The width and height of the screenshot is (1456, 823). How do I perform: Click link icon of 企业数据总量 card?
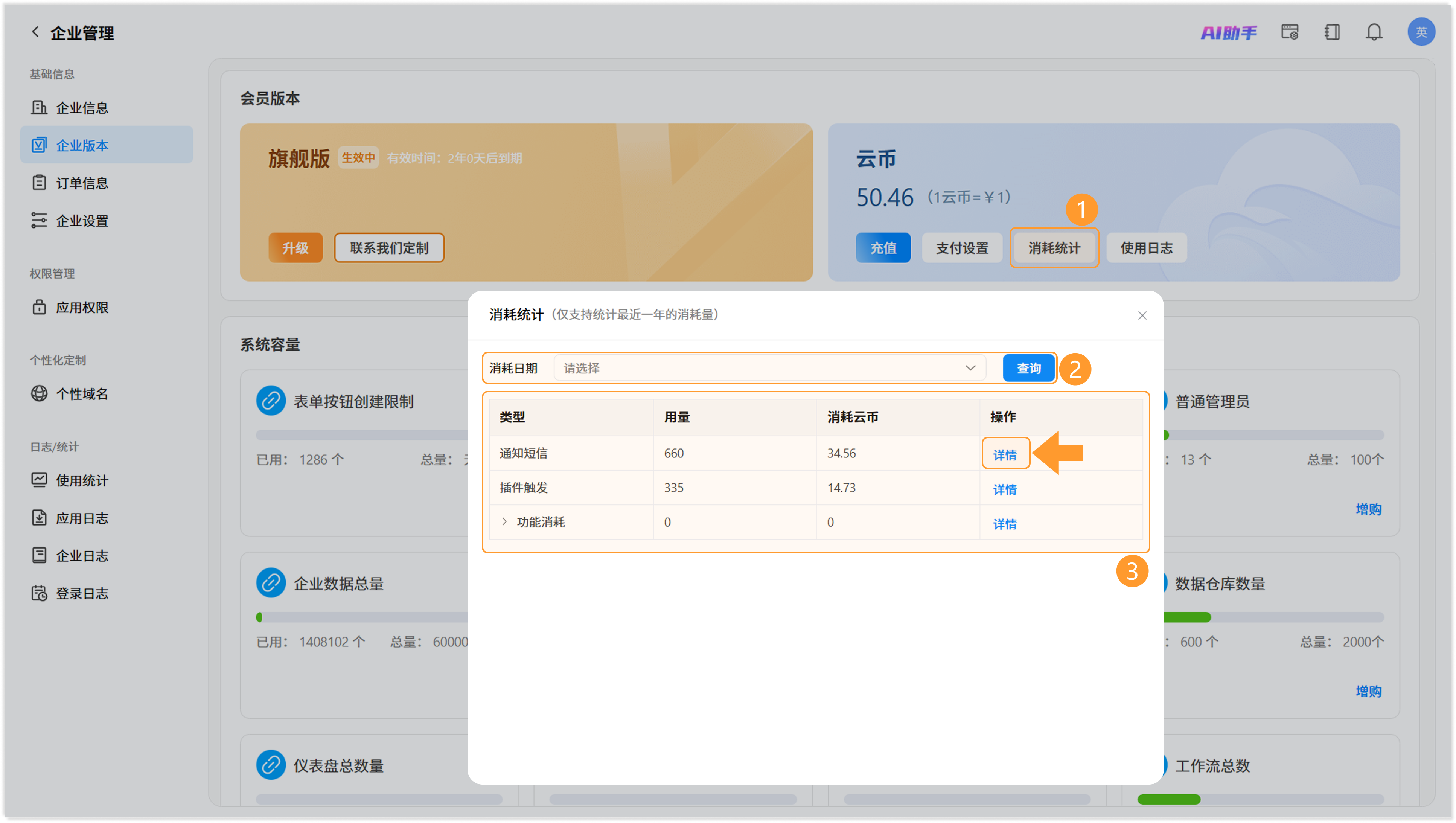271,583
